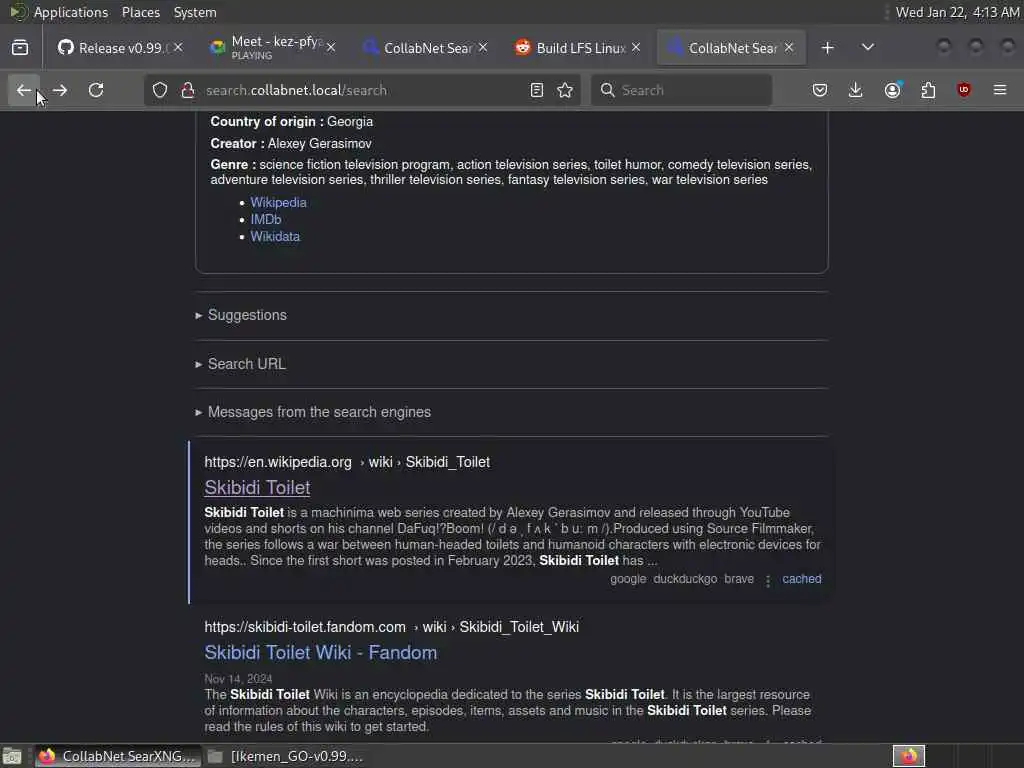Go forward one page in browser

[60, 90]
